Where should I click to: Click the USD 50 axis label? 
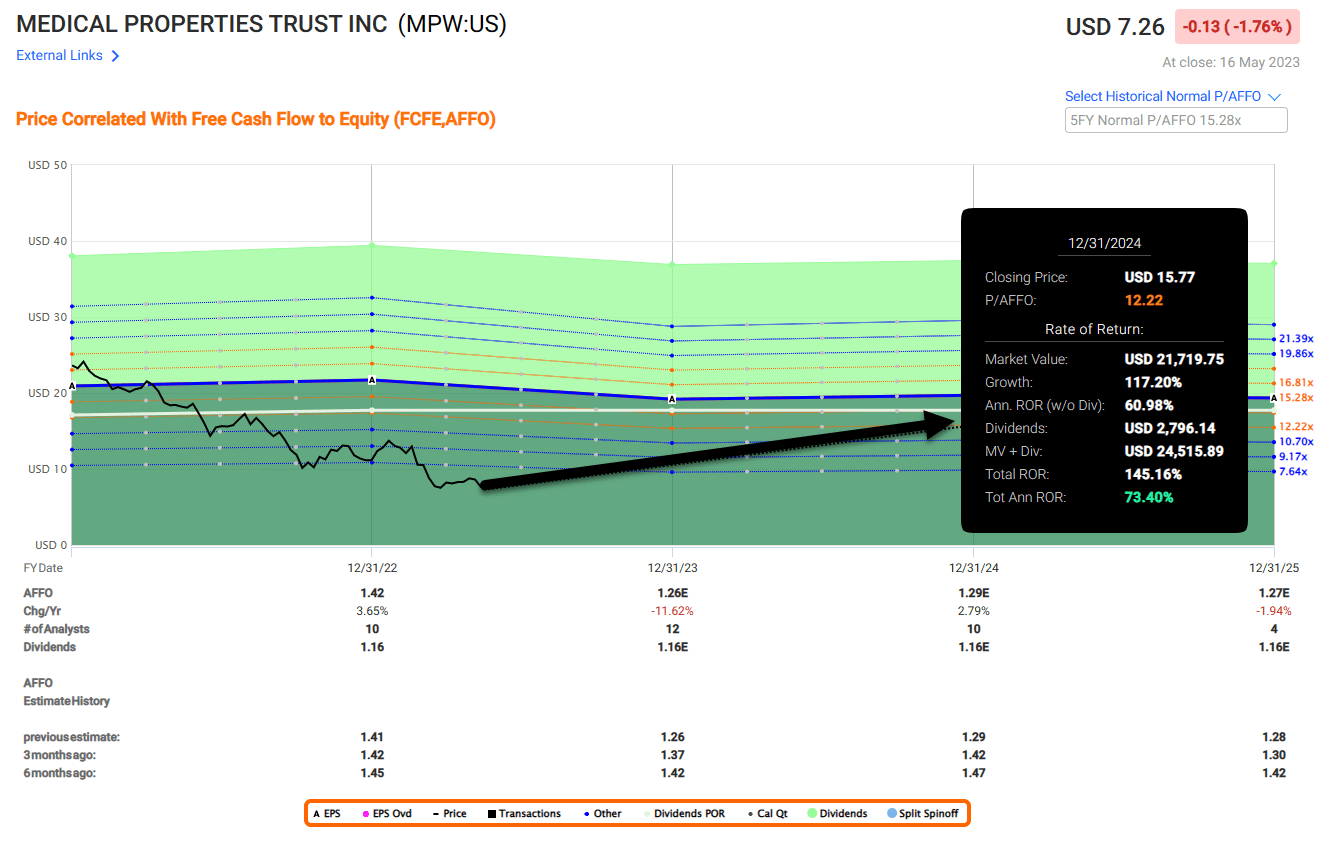[47, 165]
